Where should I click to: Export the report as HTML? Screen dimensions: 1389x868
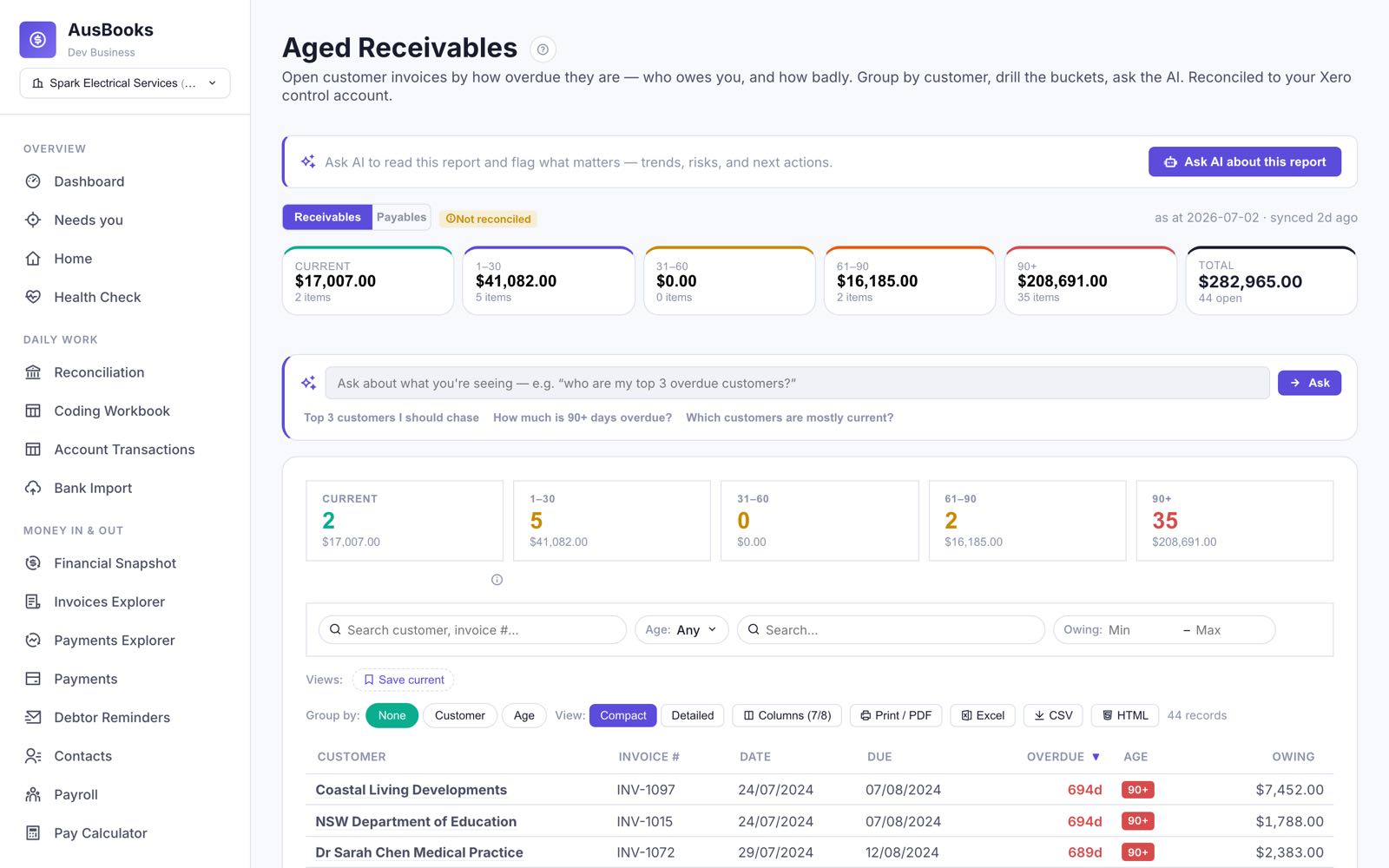tap(1124, 715)
